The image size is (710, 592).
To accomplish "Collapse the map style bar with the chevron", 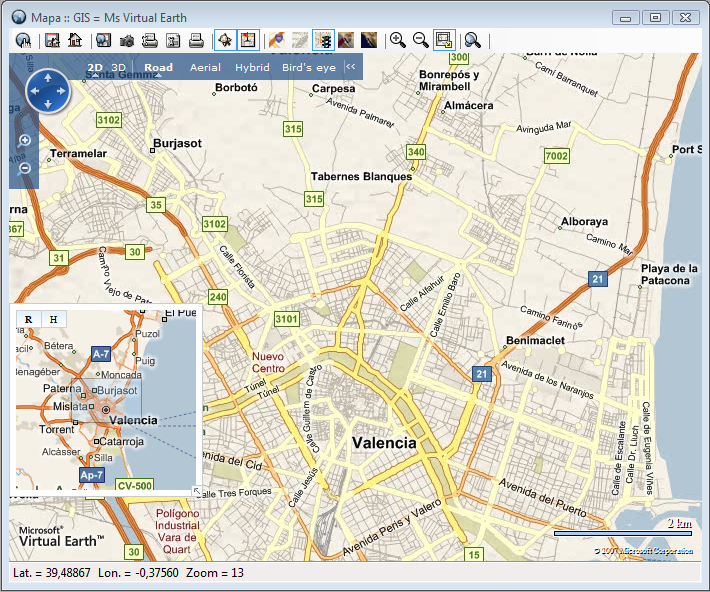I will pos(350,67).
